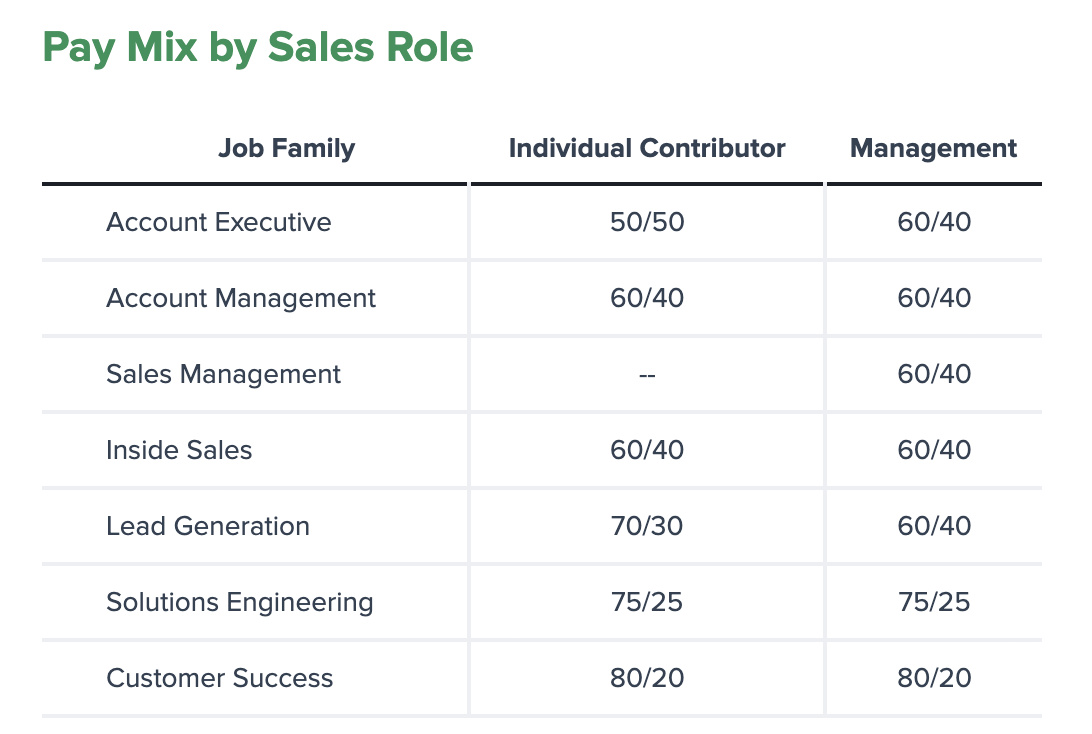Click the Sales Management row label
This screenshot has width=1092, height=734.
(x=223, y=374)
